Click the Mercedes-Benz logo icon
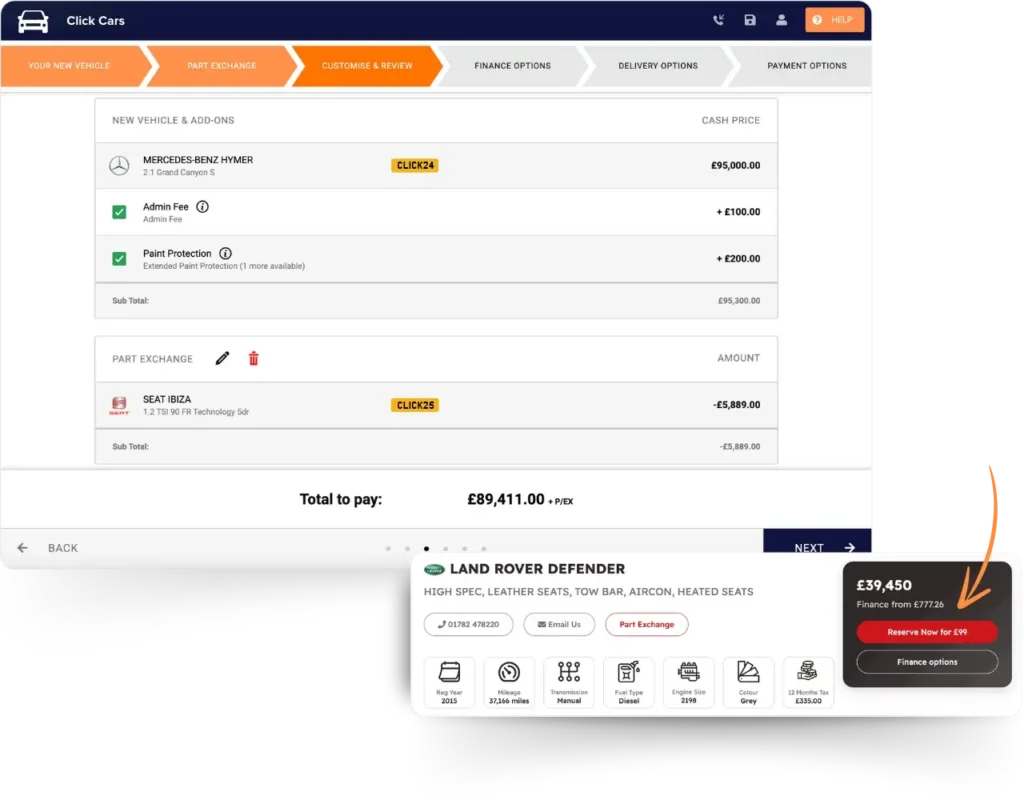1024x800 pixels. click(119, 165)
